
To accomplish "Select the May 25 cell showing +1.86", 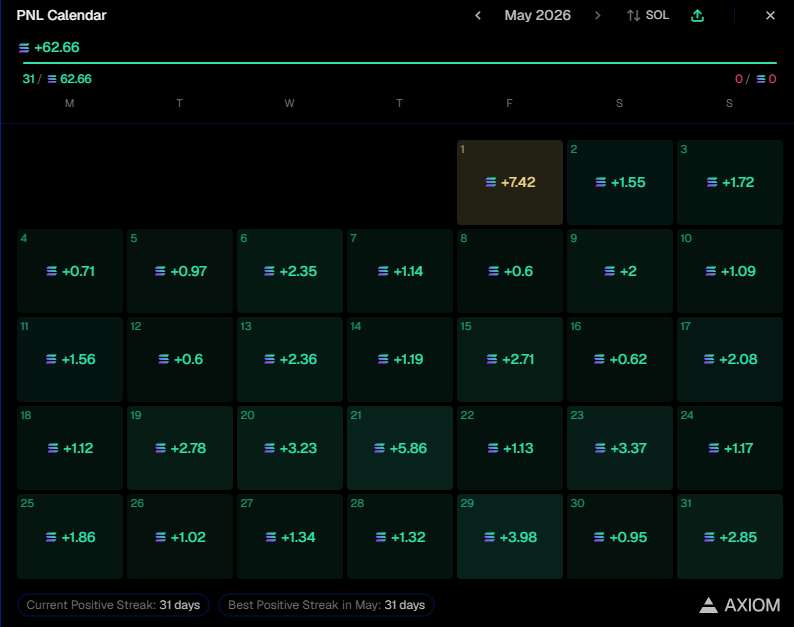I will [70, 537].
